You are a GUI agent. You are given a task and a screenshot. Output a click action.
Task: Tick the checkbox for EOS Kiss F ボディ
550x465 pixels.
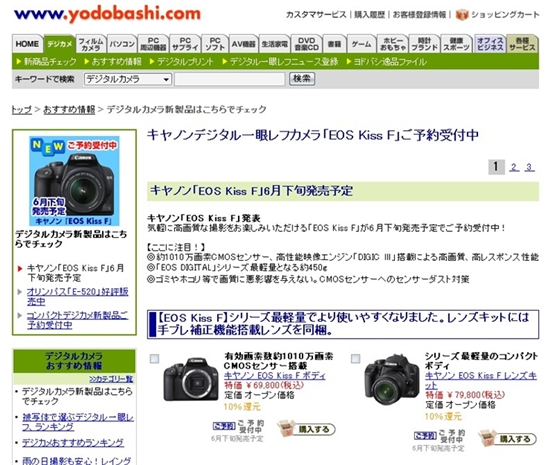(154, 359)
